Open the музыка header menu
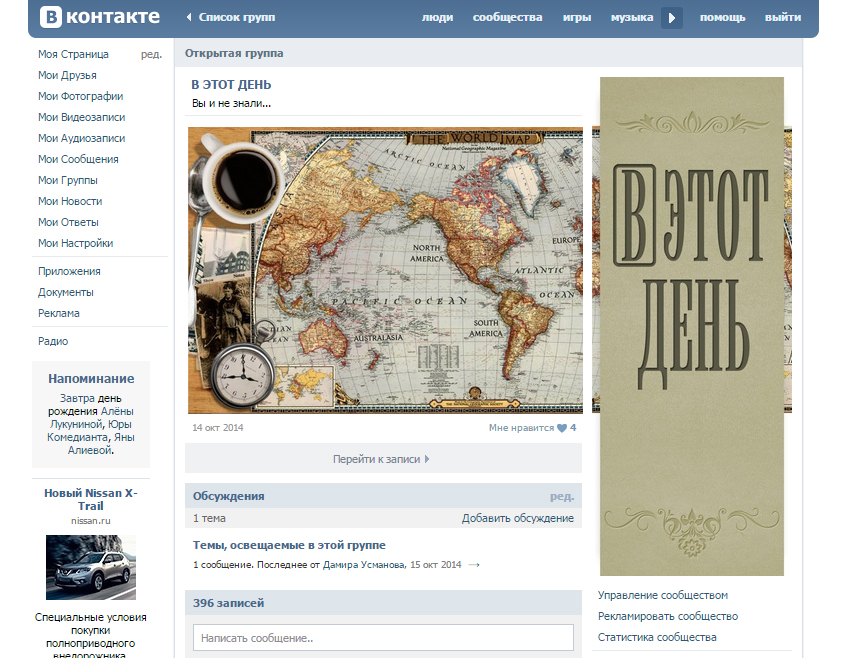844x658 pixels. click(631, 17)
